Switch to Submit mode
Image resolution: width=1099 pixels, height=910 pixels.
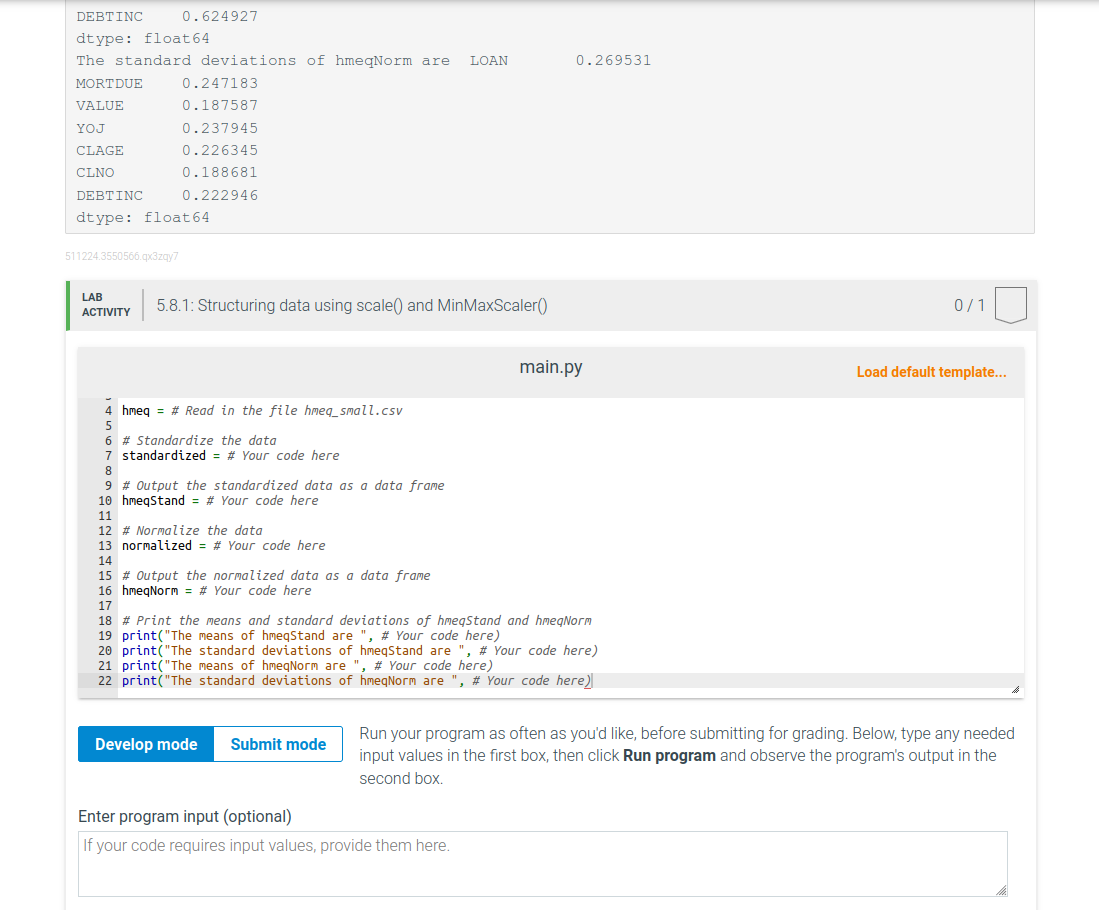click(x=277, y=744)
